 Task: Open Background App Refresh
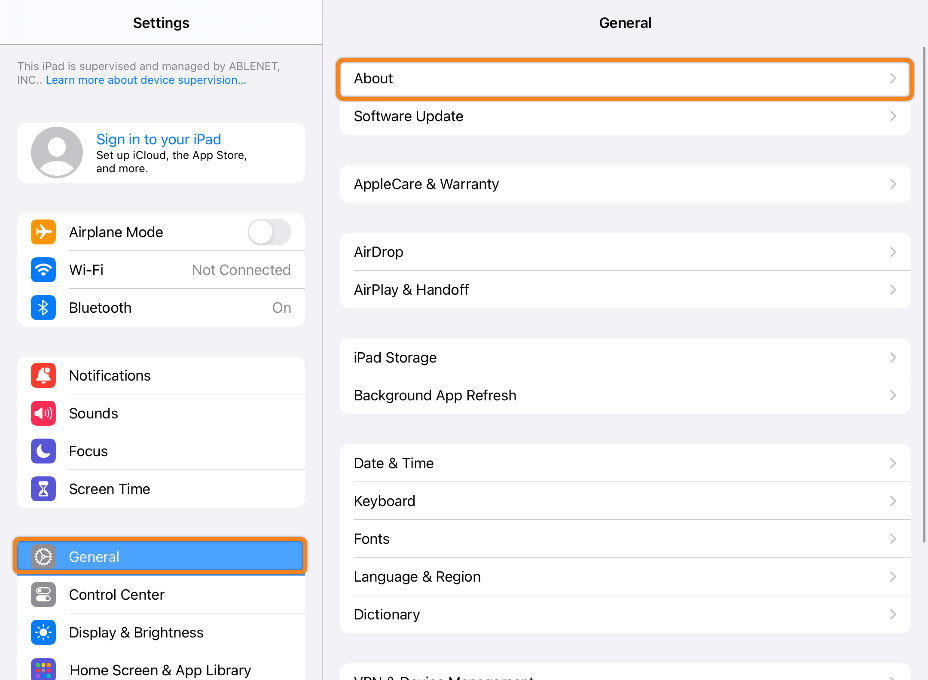625,395
